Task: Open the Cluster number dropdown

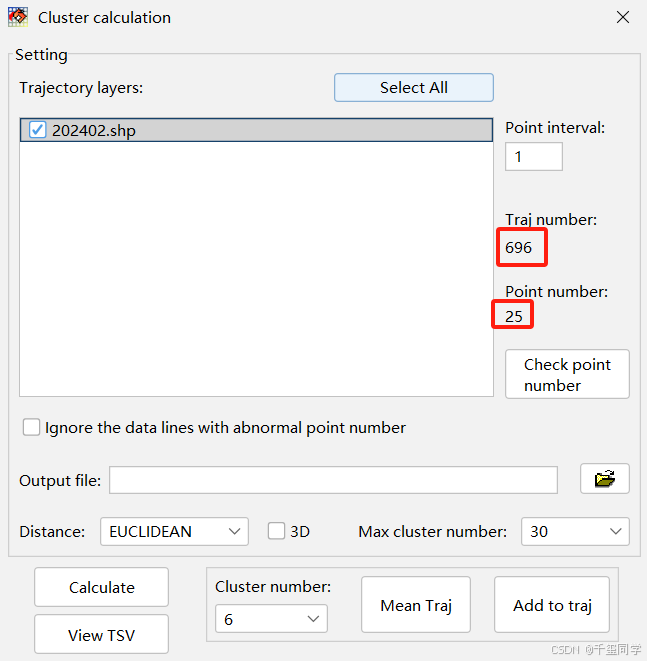Action: click(271, 618)
